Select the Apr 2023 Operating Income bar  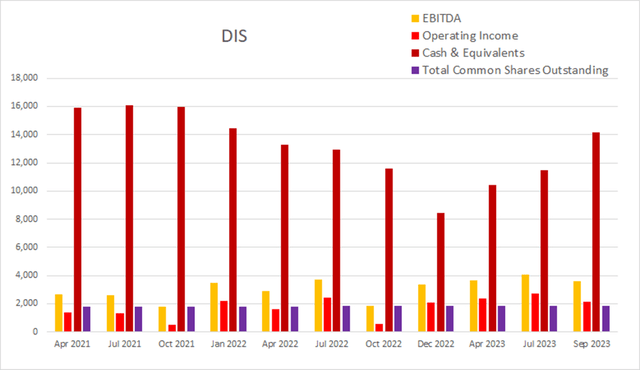483,315
